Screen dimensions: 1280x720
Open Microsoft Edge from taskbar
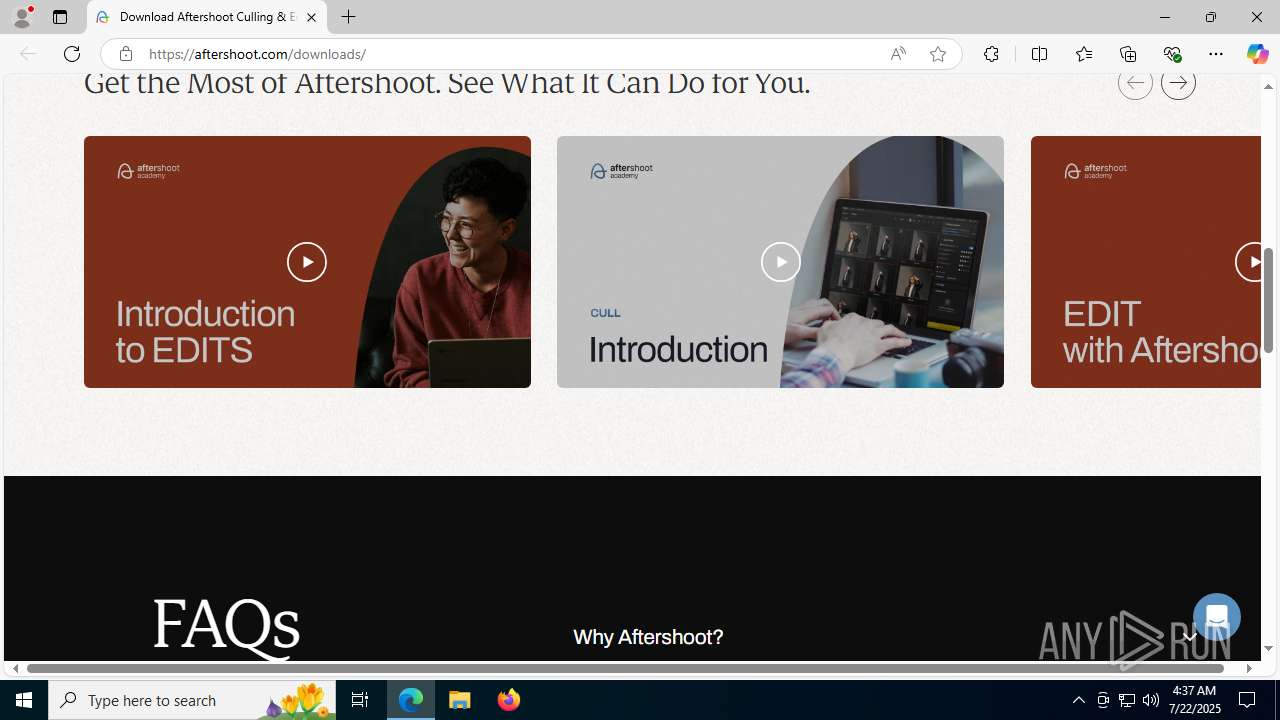pyautogui.click(x=411, y=700)
